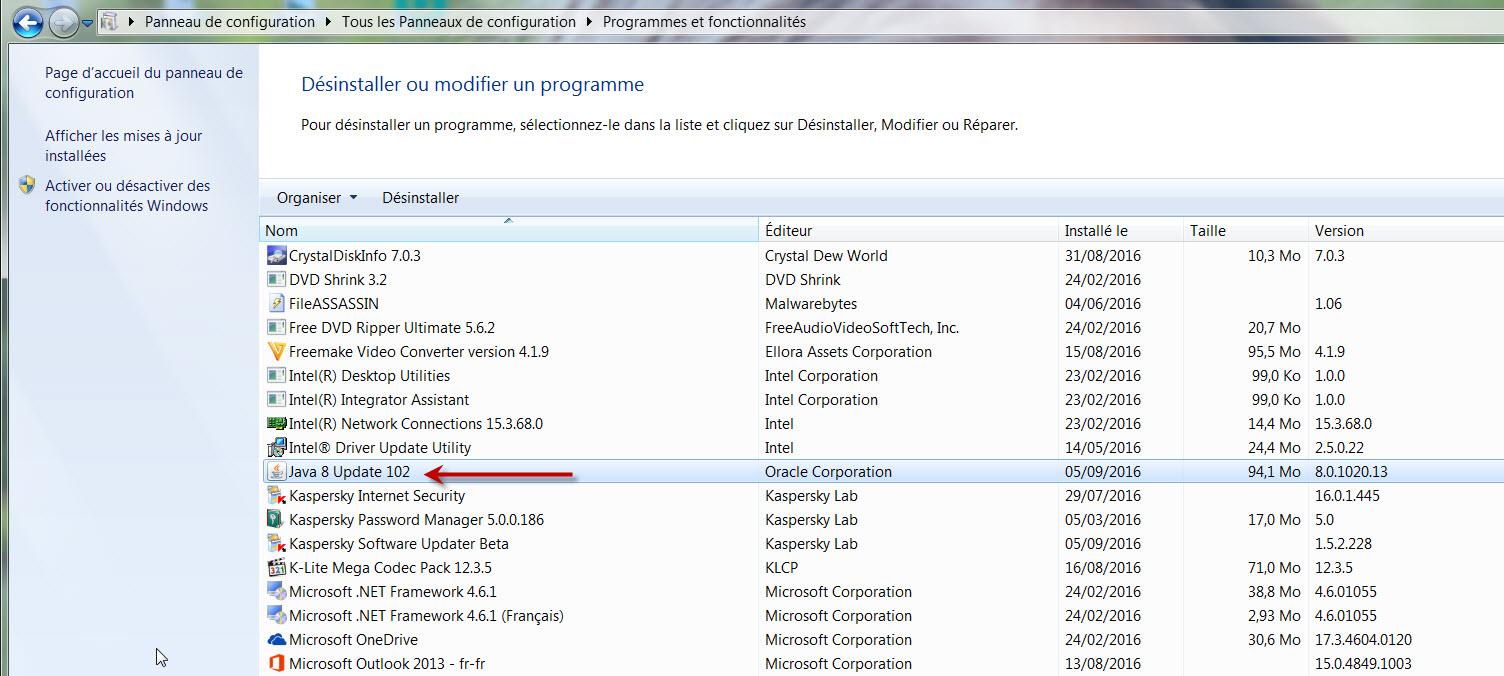This screenshot has width=1504, height=676.
Task: Click 'Panneau de configuration' breadcrumb
Action: (230, 21)
